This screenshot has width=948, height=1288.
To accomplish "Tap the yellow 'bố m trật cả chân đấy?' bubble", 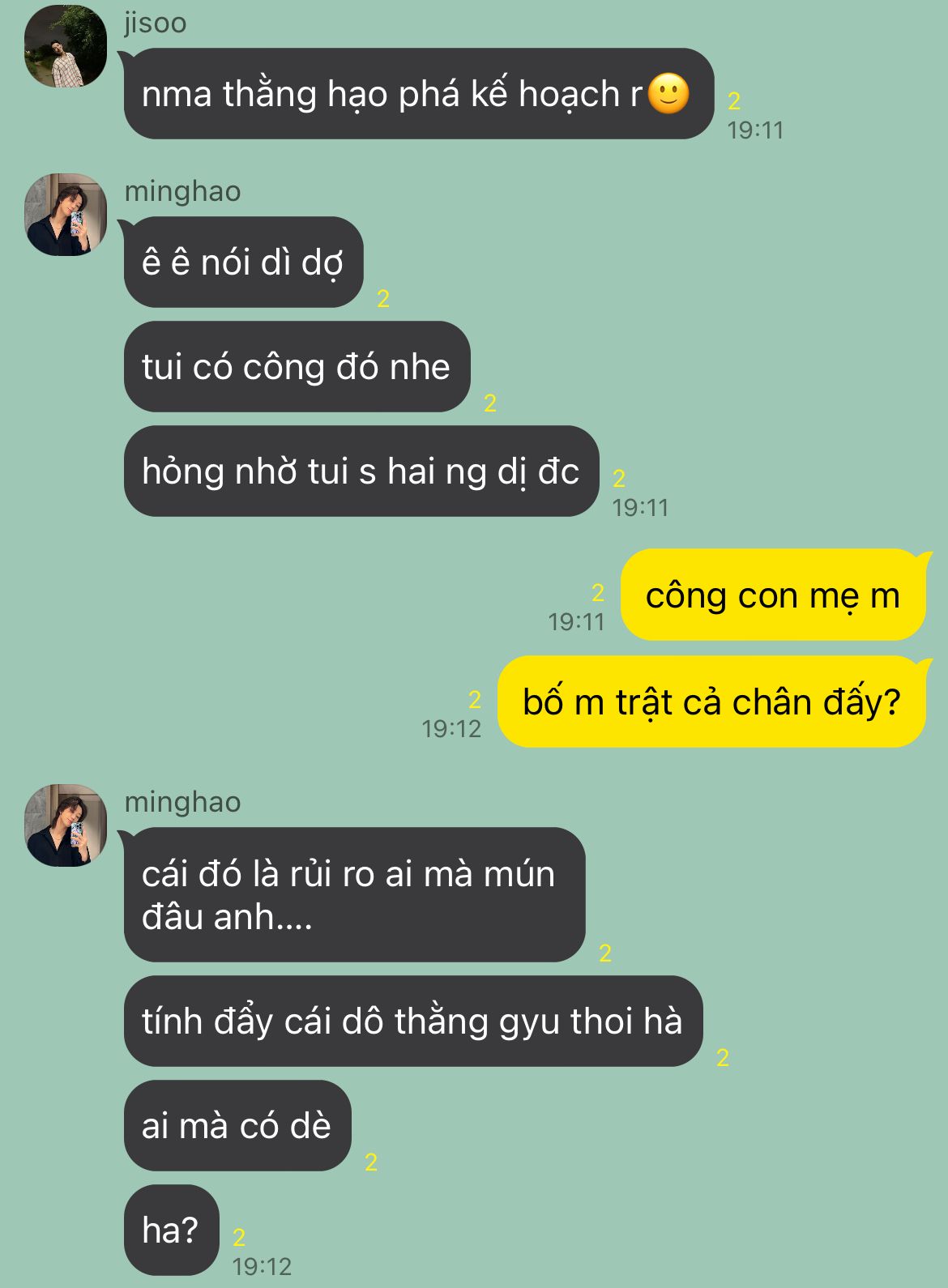I will [711, 702].
